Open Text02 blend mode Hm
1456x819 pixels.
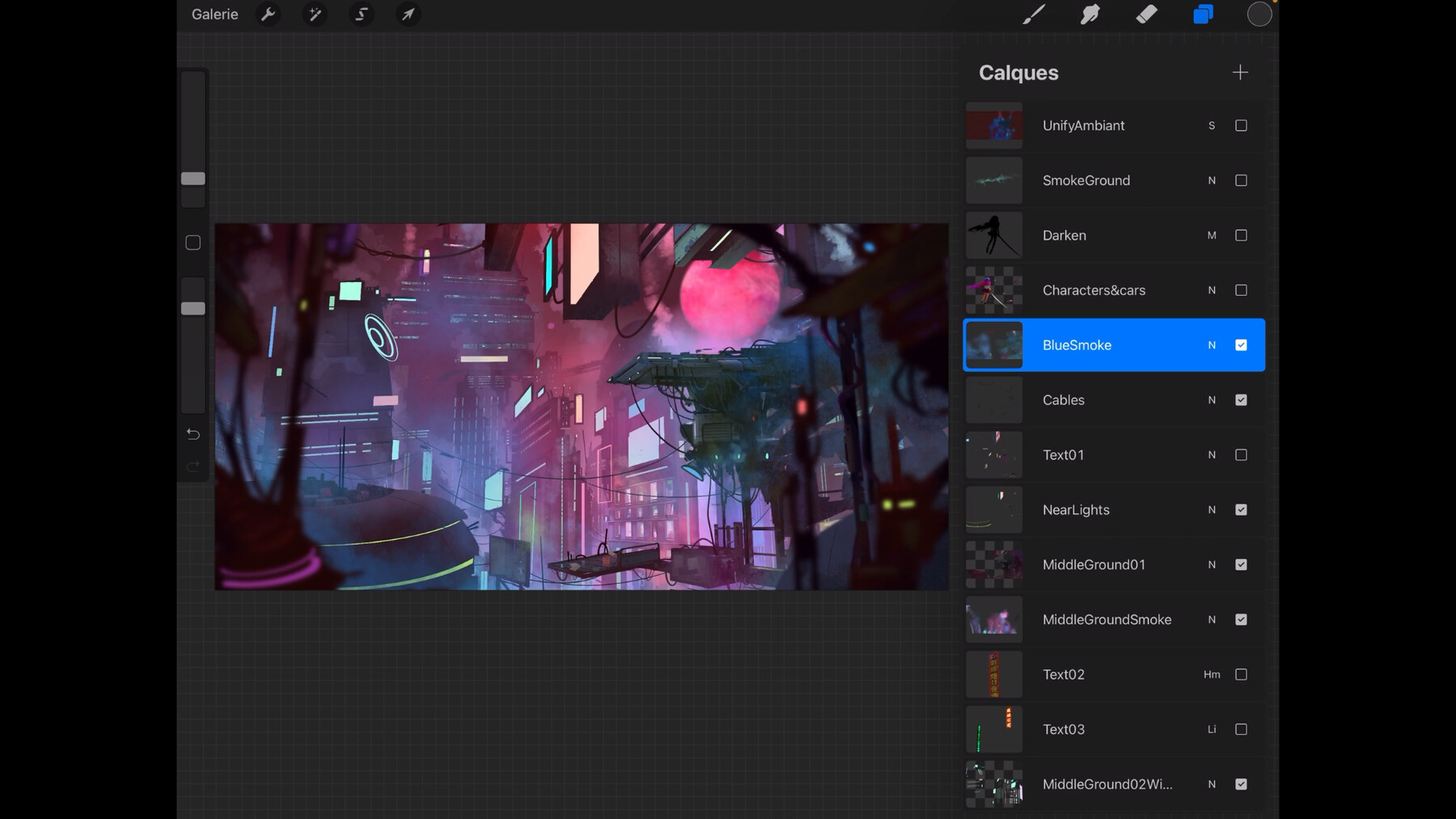pos(1212,674)
